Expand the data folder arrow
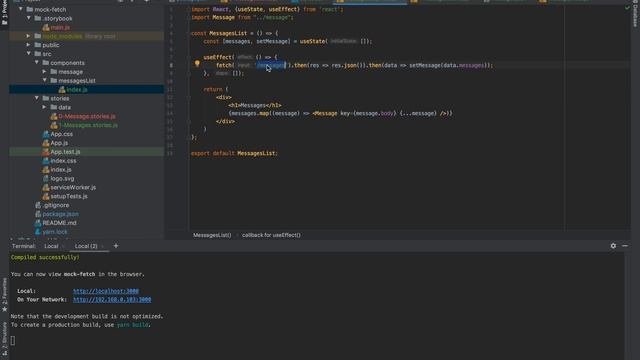The image size is (640, 360). (x=44, y=107)
